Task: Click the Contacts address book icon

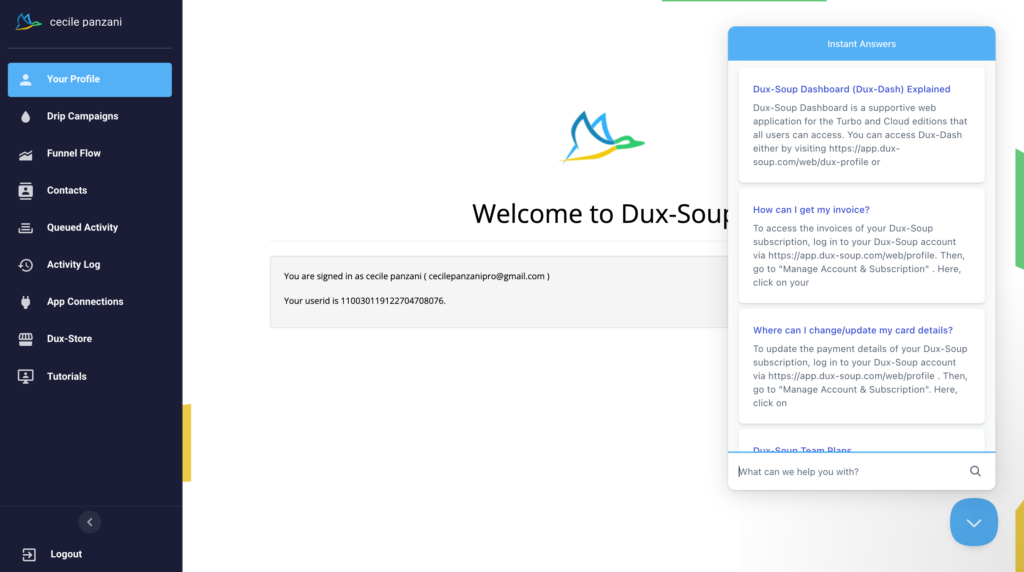Action: click(25, 191)
